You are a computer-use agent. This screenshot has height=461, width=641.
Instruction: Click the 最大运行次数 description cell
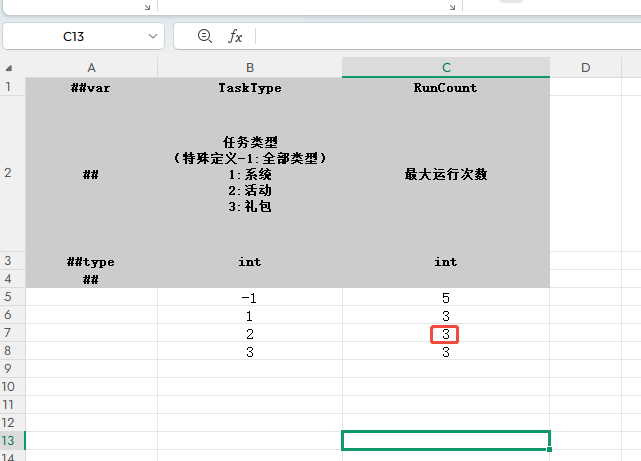tap(446, 174)
